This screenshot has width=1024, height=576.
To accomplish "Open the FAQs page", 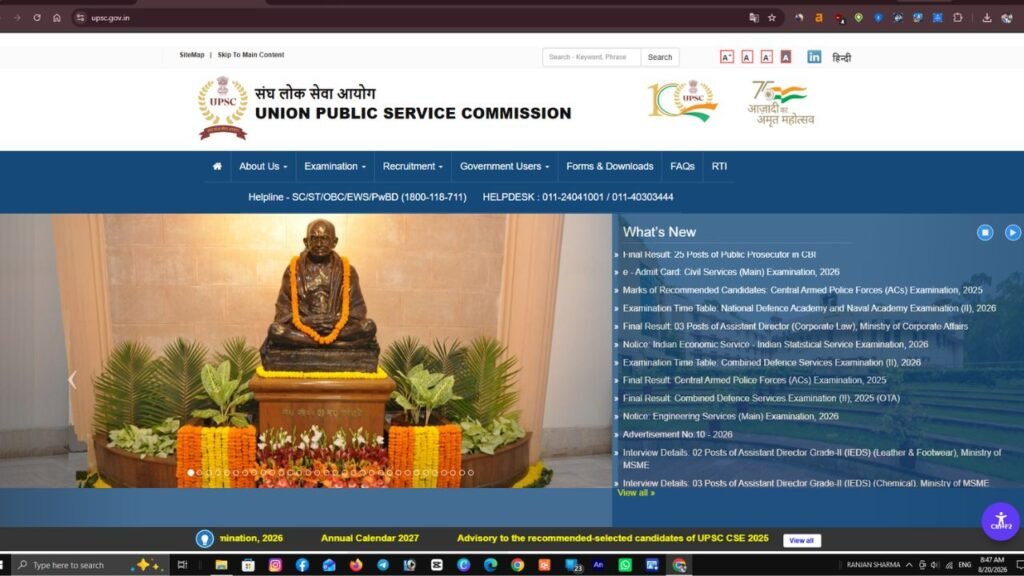I will coord(682,167).
